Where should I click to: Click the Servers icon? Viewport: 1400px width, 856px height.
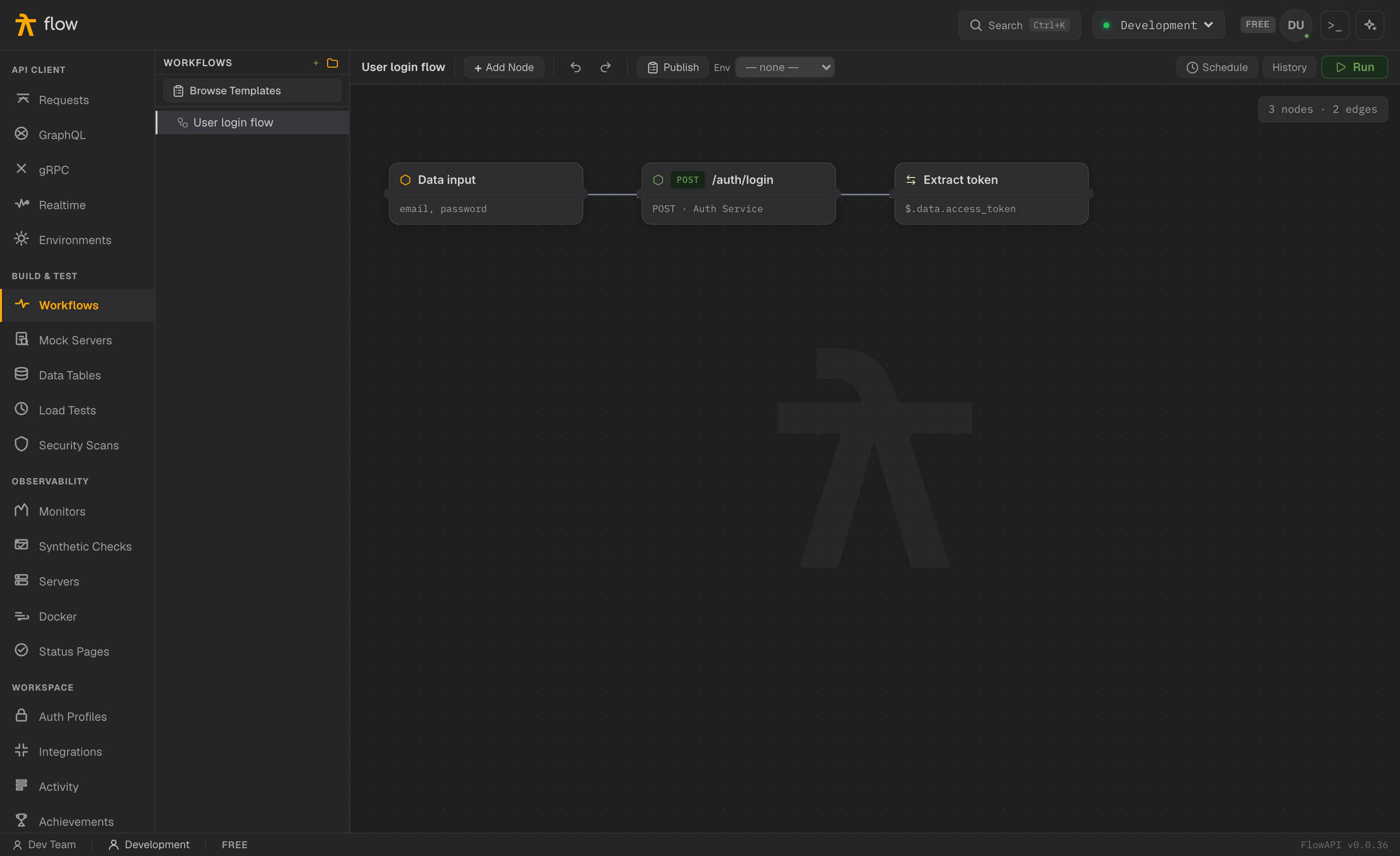(21, 580)
